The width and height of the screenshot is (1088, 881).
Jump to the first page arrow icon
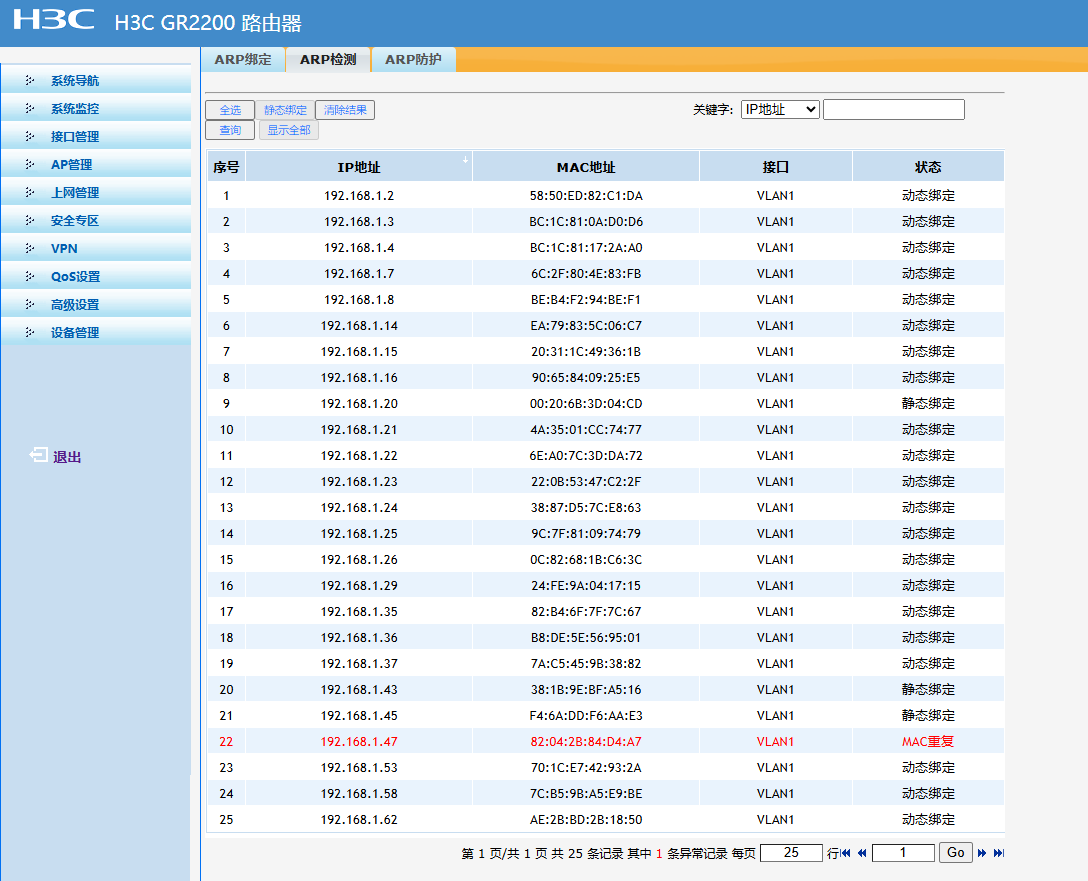pyautogui.click(x=846, y=853)
